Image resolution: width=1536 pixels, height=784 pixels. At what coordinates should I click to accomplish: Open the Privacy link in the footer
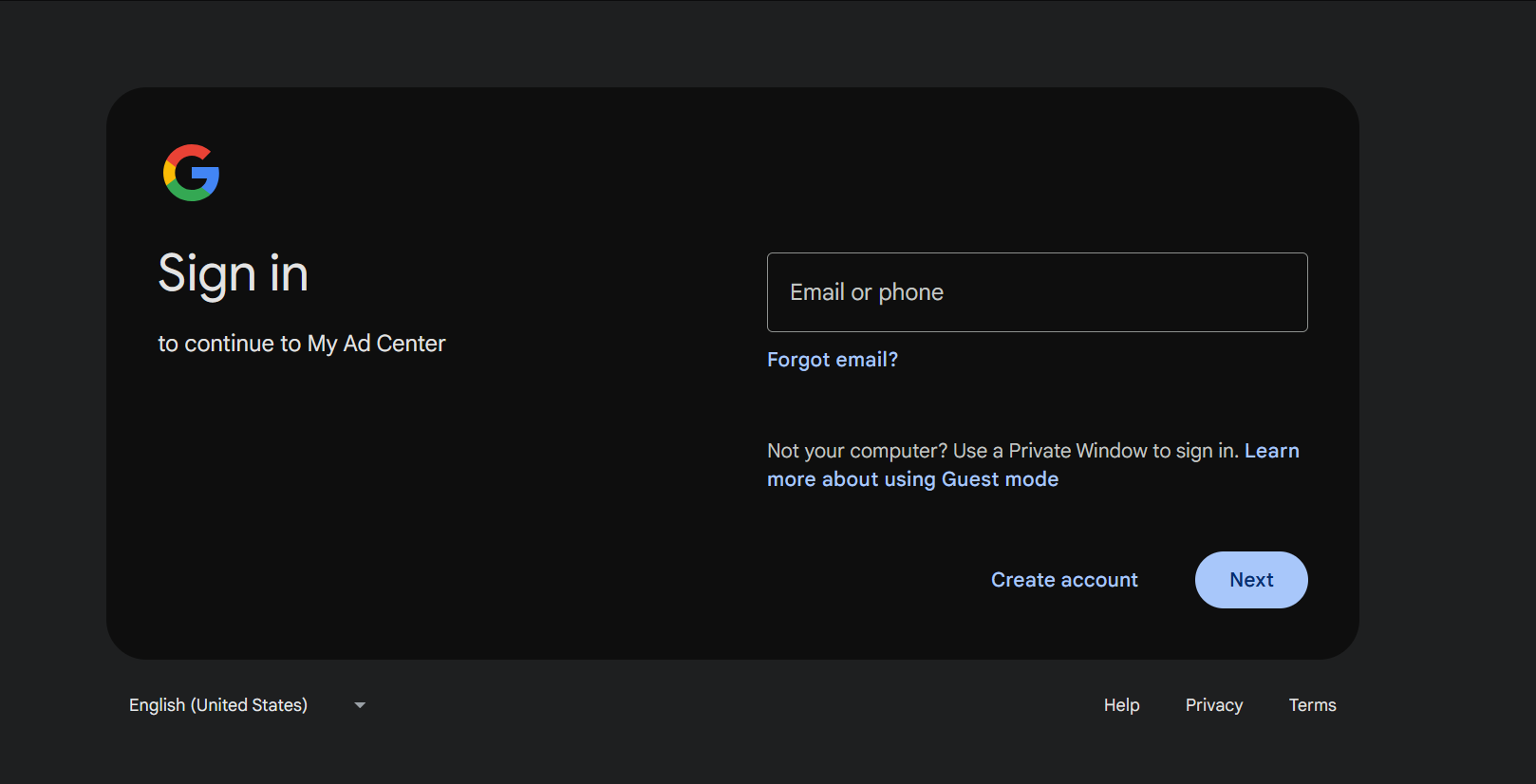[1213, 705]
